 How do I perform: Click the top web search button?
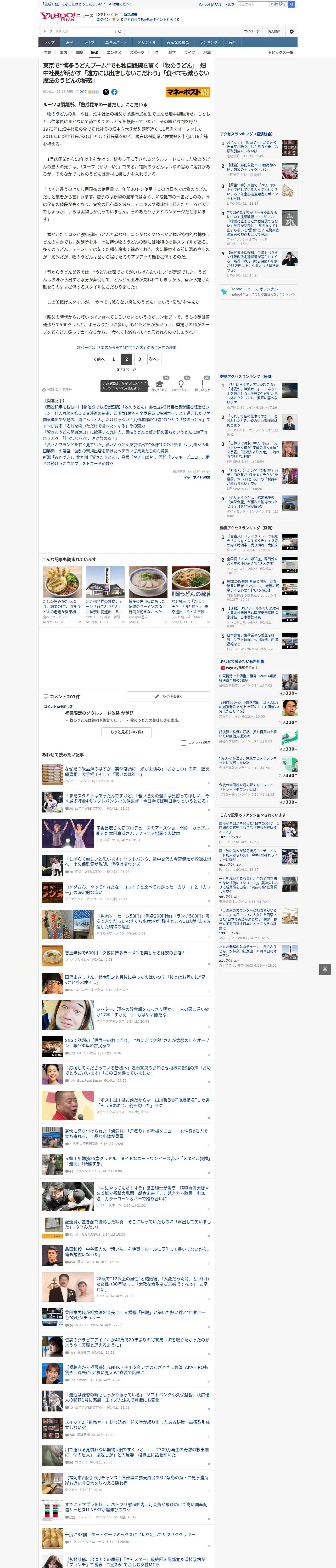click(x=292, y=4)
